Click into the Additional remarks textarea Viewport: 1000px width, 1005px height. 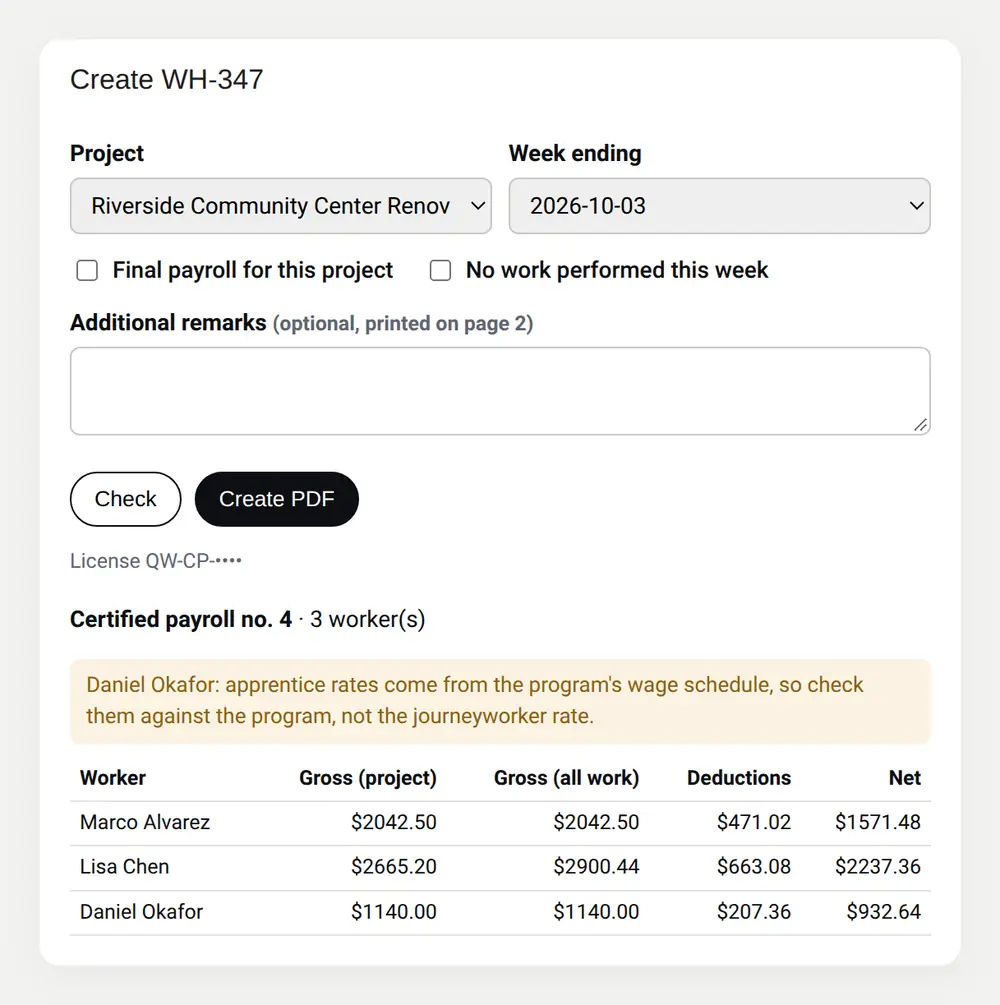[x=500, y=391]
